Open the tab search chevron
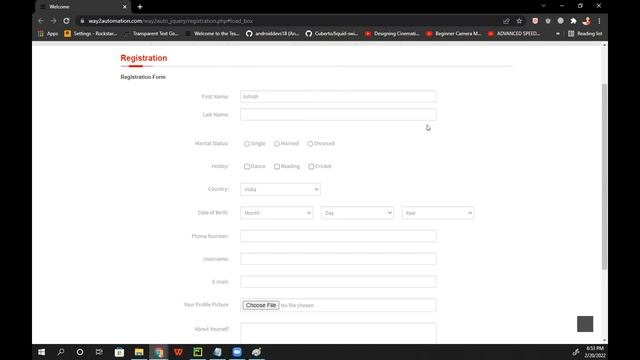This screenshot has height=360, width=640. click(543, 6)
